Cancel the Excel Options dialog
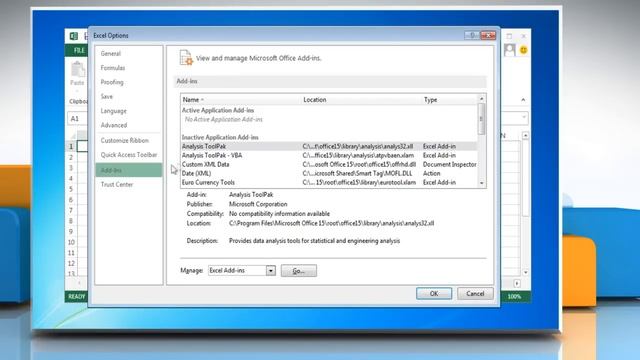640x360 pixels. click(x=475, y=293)
